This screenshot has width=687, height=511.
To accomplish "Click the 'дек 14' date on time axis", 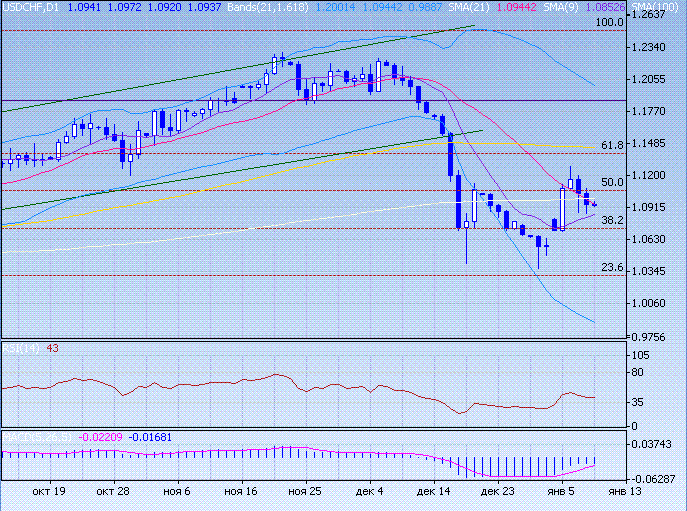I will click(432, 492).
